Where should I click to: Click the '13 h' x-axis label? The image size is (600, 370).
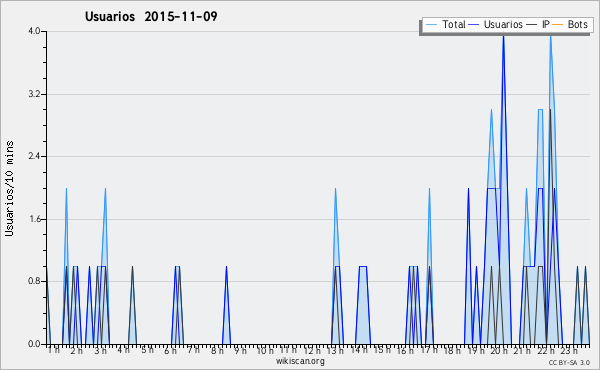pyautogui.click(x=335, y=351)
